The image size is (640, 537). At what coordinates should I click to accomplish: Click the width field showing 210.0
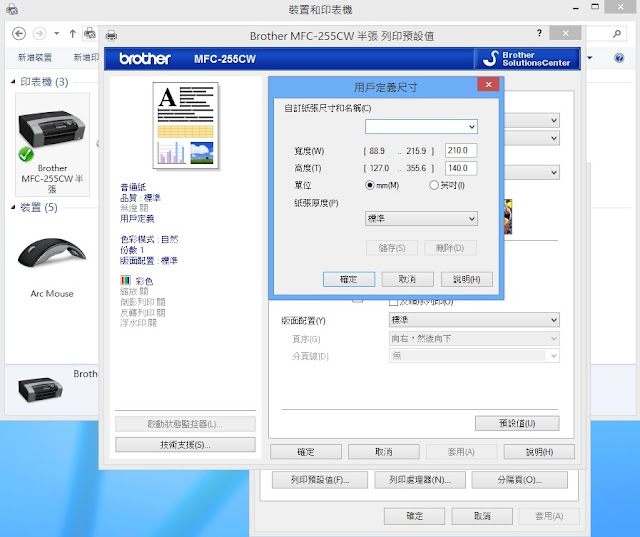[460, 151]
